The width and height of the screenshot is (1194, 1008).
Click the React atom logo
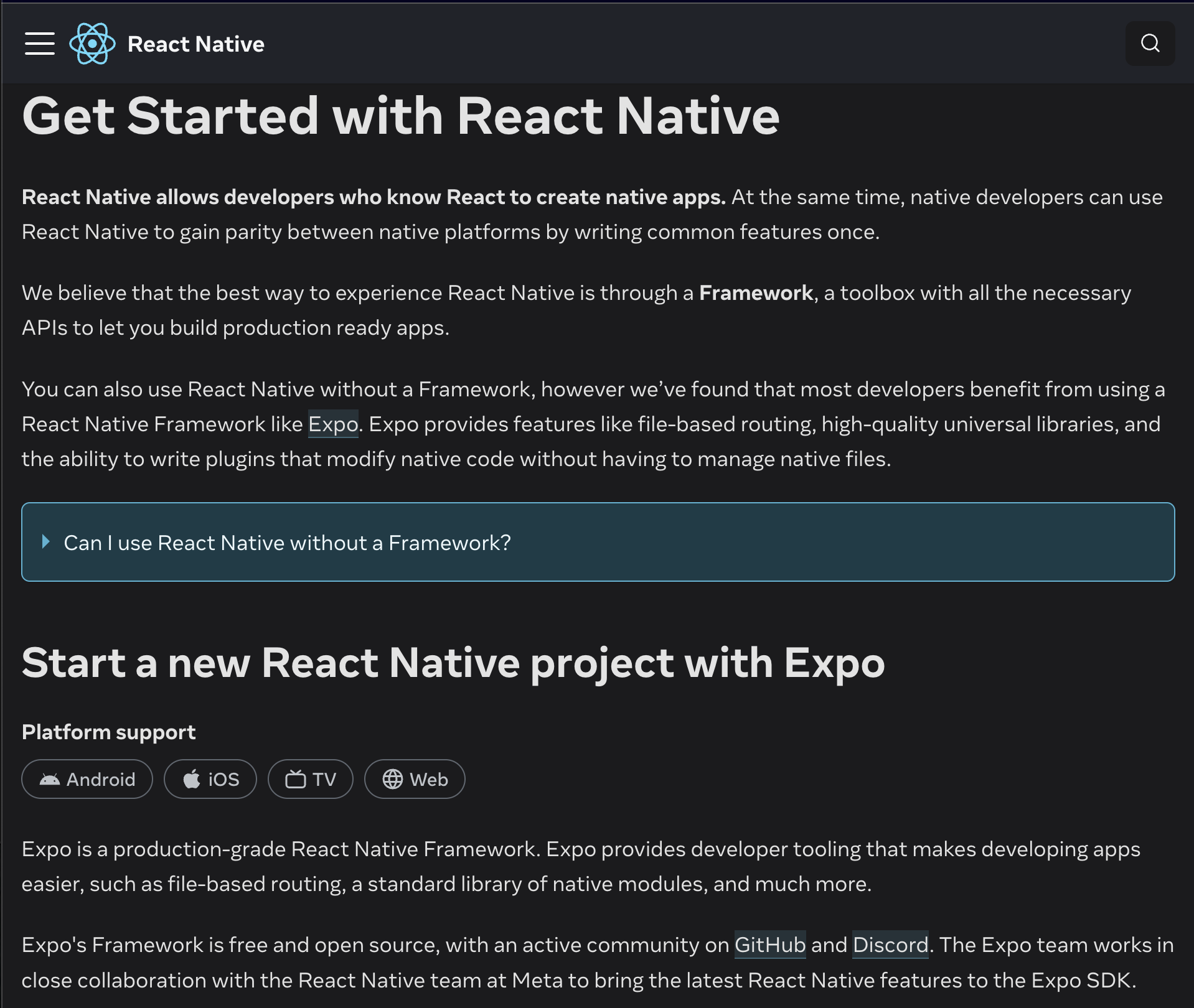(92, 44)
